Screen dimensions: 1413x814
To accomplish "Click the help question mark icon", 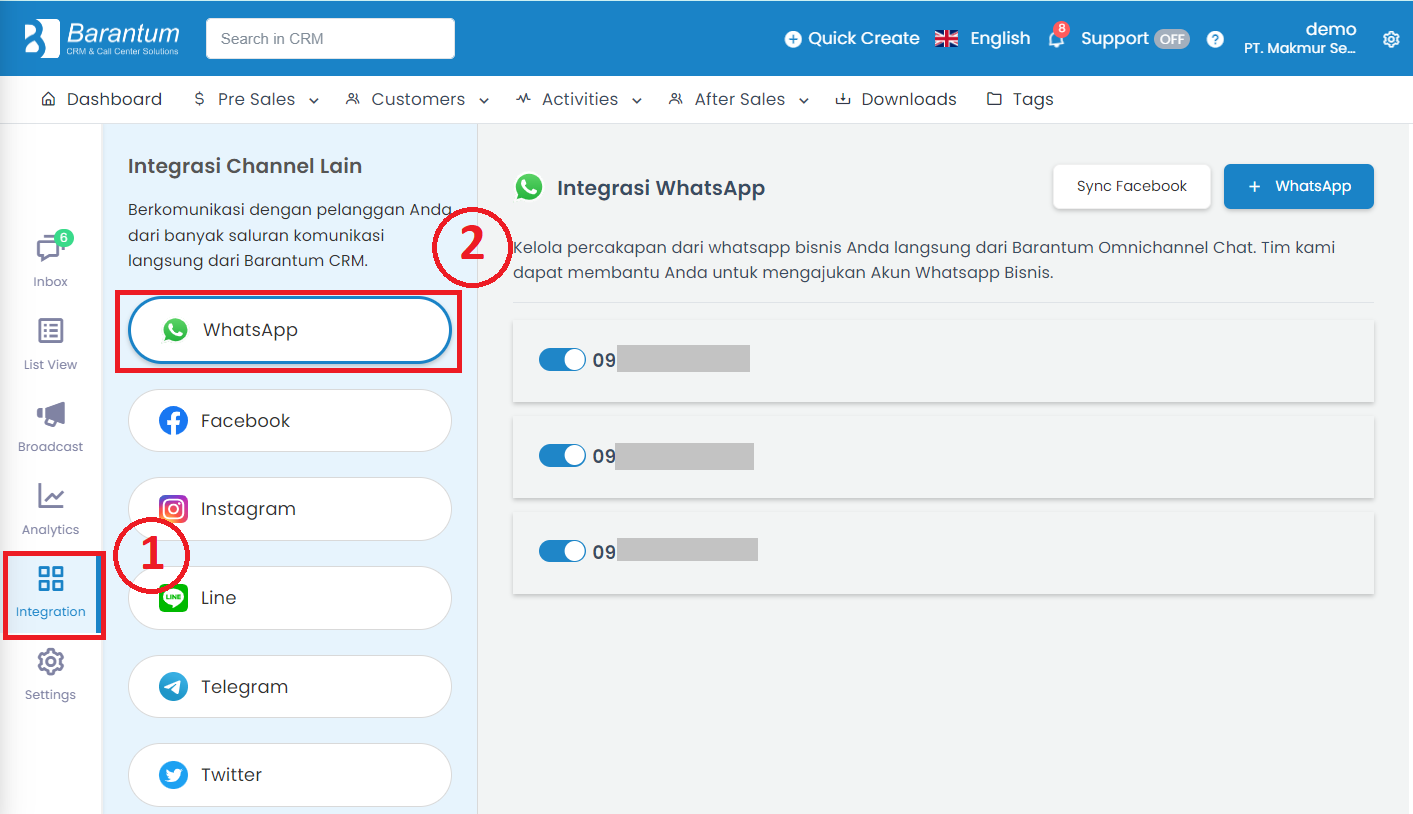I will (x=1215, y=39).
